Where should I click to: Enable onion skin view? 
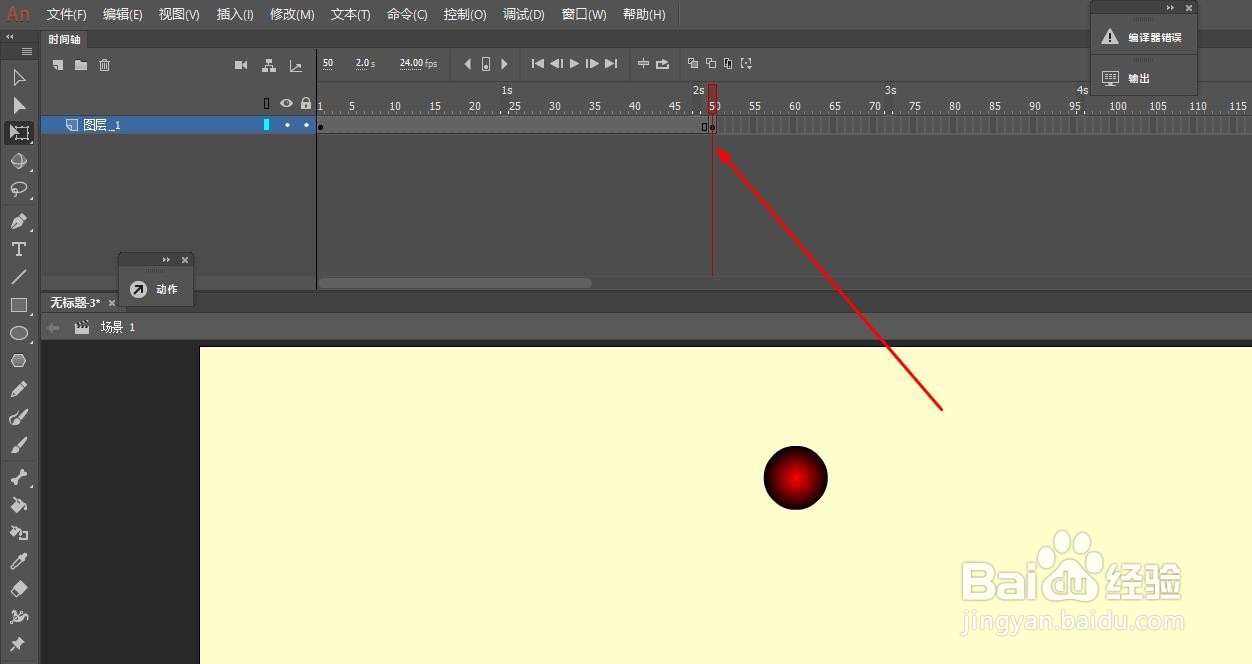pyautogui.click(x=693, y=63)
